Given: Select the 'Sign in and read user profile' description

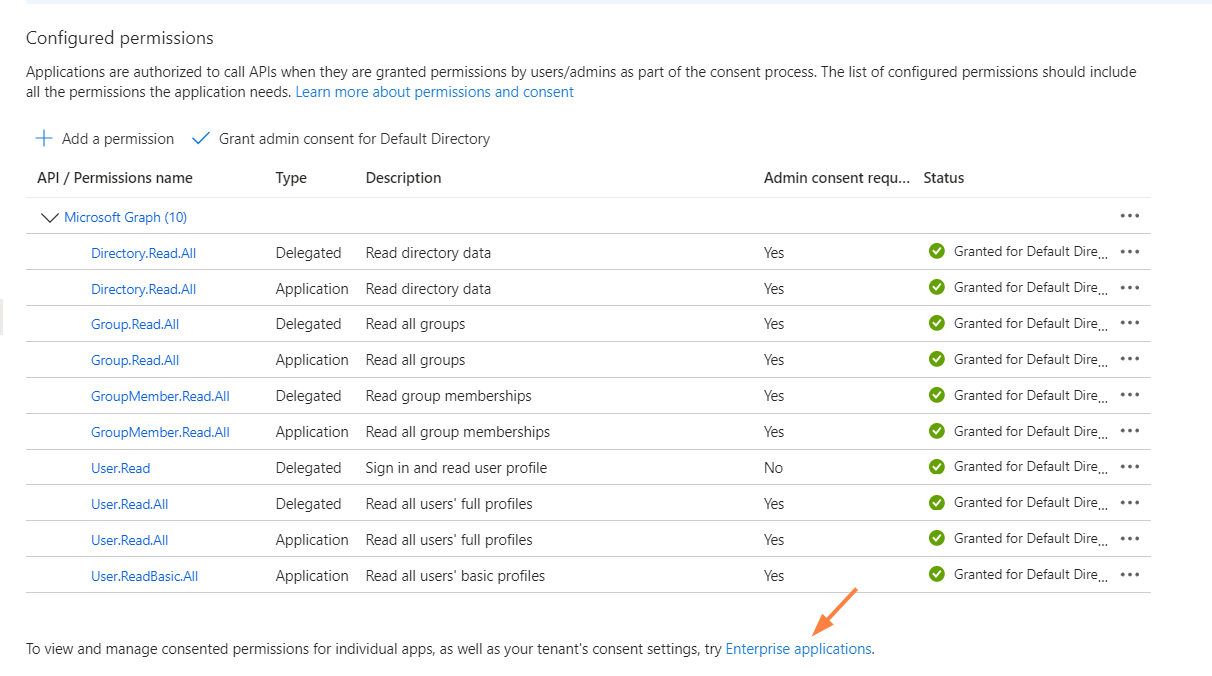Looking at the screenshot, I should click(456, 468).
